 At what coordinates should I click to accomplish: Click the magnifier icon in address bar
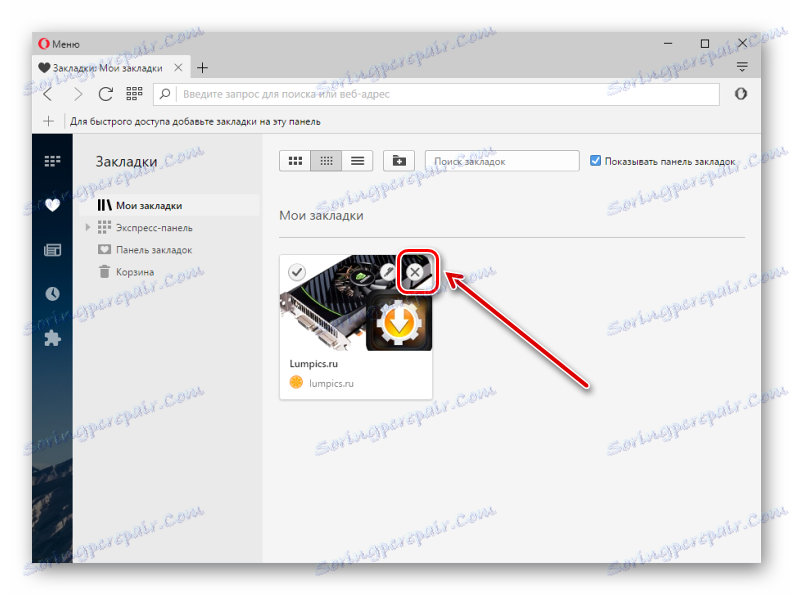pos(165,94)
